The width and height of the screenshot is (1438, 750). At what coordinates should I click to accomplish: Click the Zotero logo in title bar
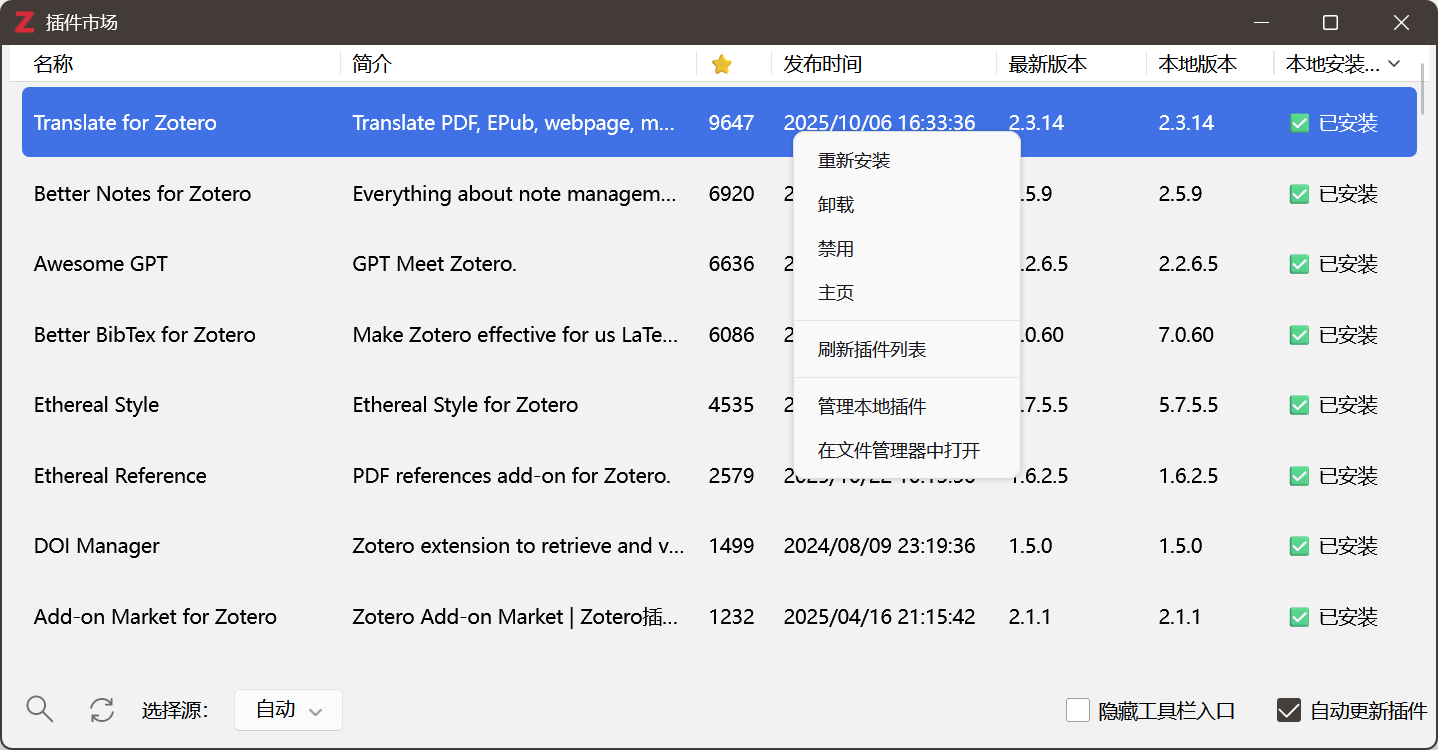[25, 22]
